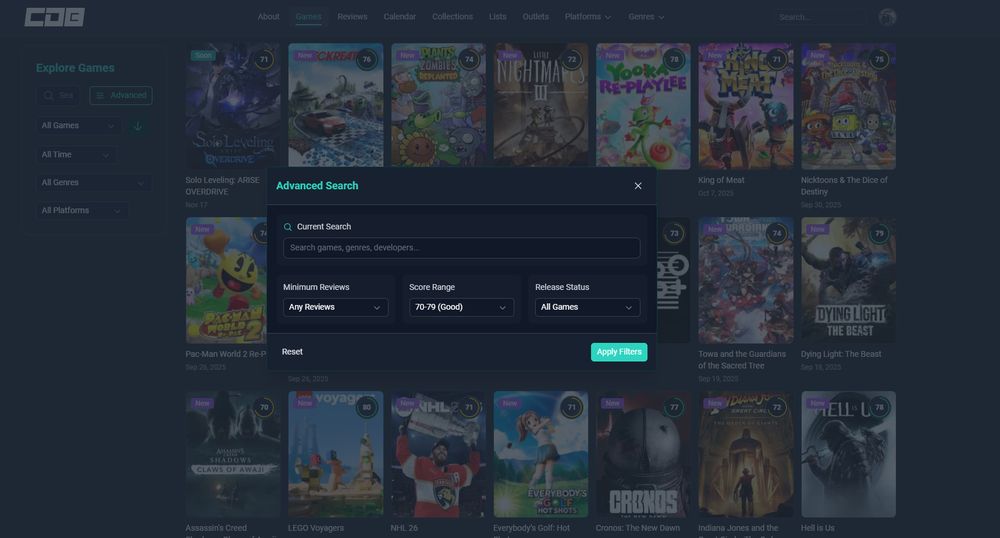1000x538 pixels.
Task: Click Apply Filters button
Action: [619, 352]
